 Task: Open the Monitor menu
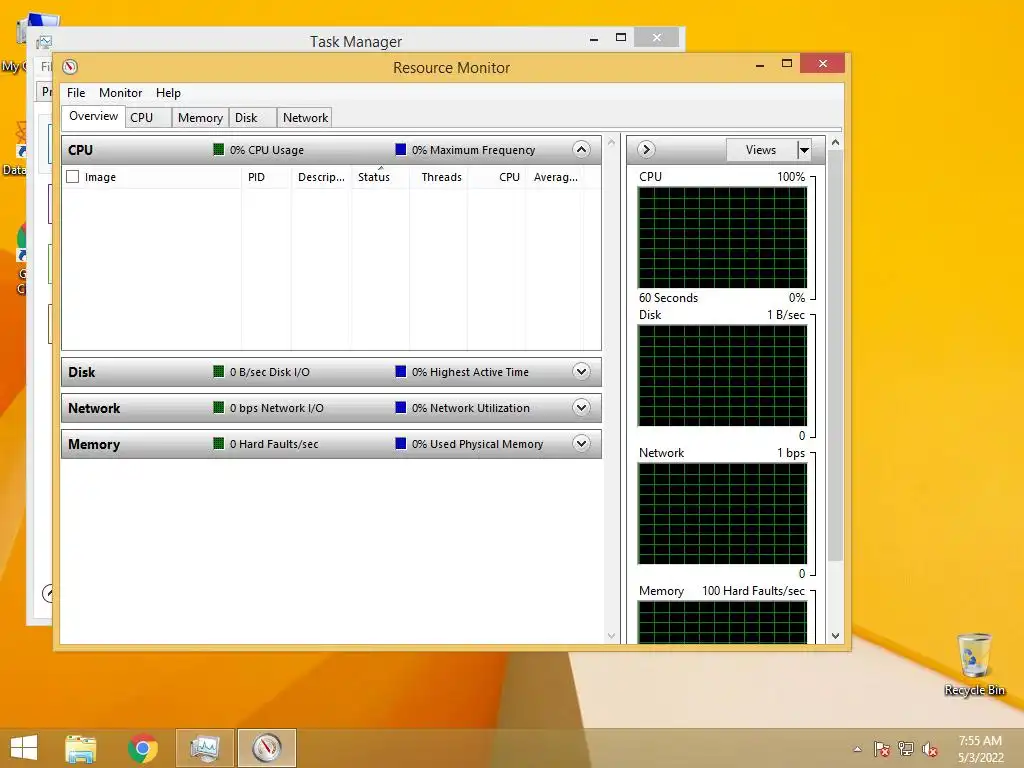120,93
